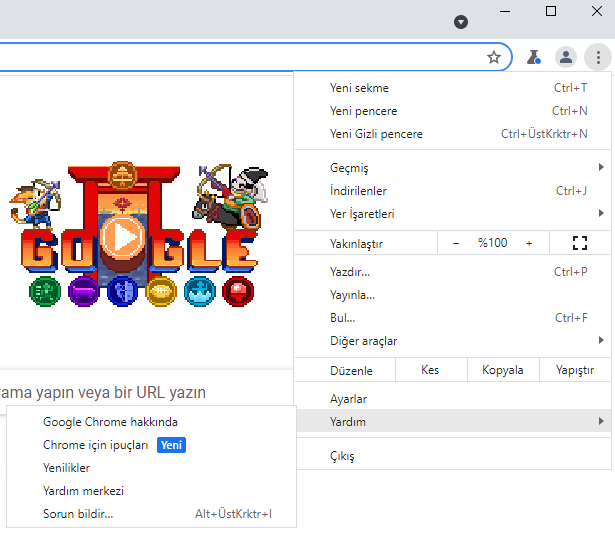Expand the Yardım submenu
615x542 pixels.
pos(453,422)
